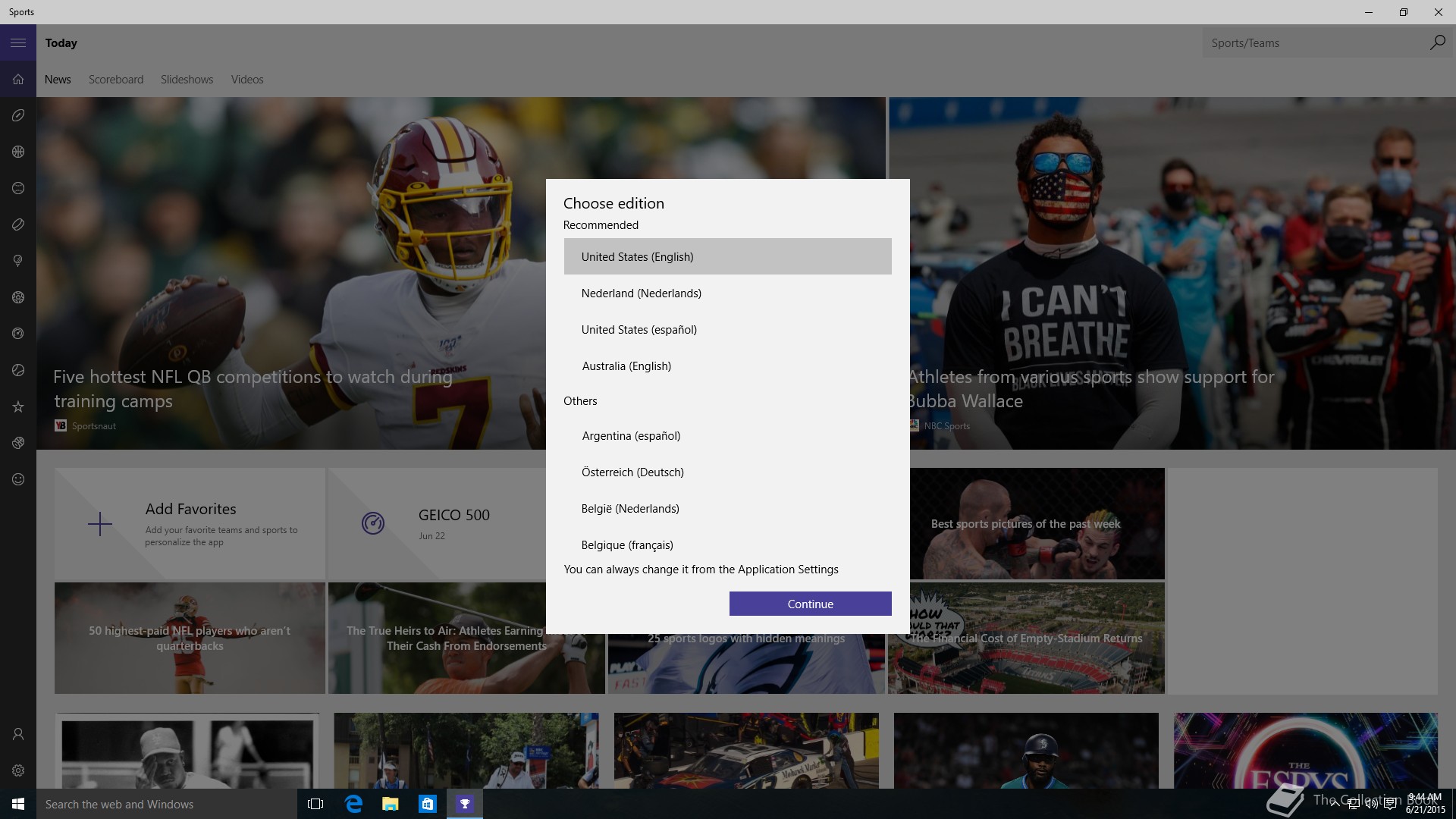
Task: Select United States (español) edition
Action: point(727,329)
